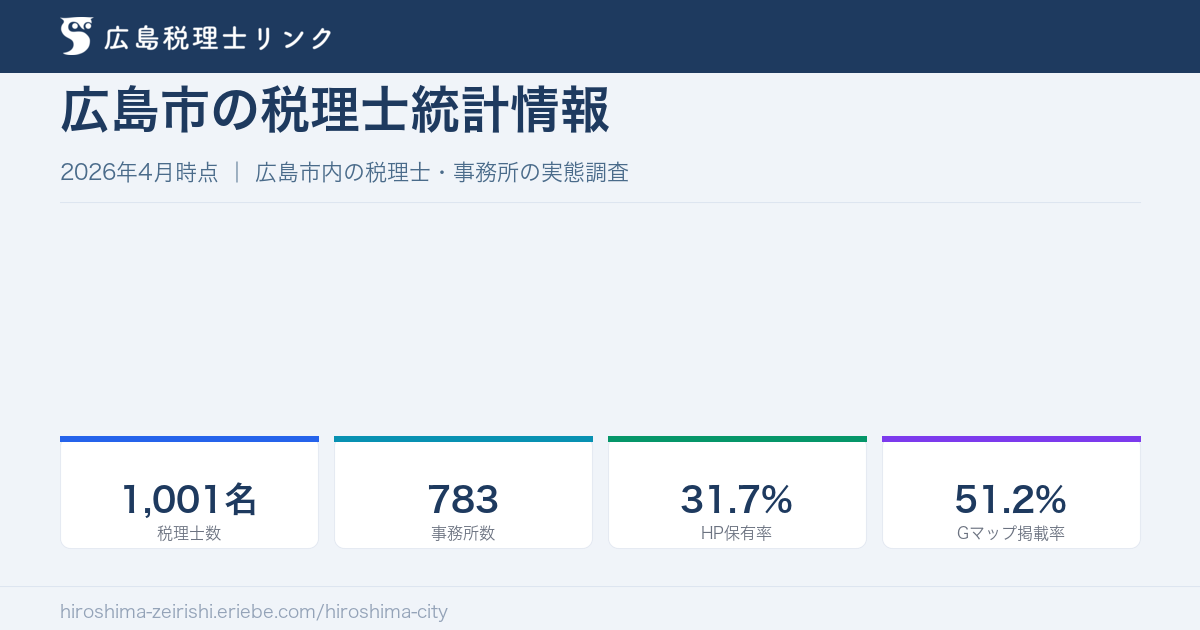The width and height of the screenshot is (1200, 630).
Task: Click the 広島市内の税理士・事務所の実態調査 subtitle
Action: pos(442,172)
